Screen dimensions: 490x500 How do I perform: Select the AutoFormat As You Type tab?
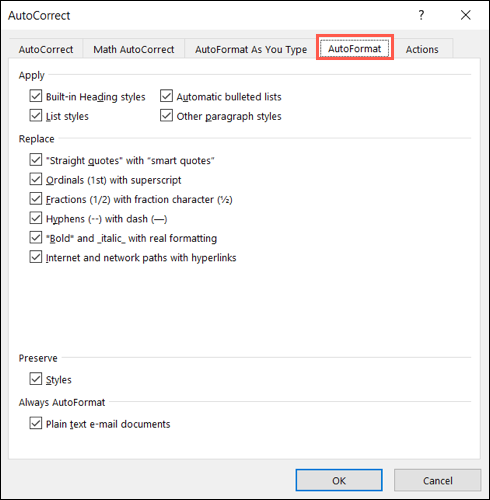tap(251, 49)
